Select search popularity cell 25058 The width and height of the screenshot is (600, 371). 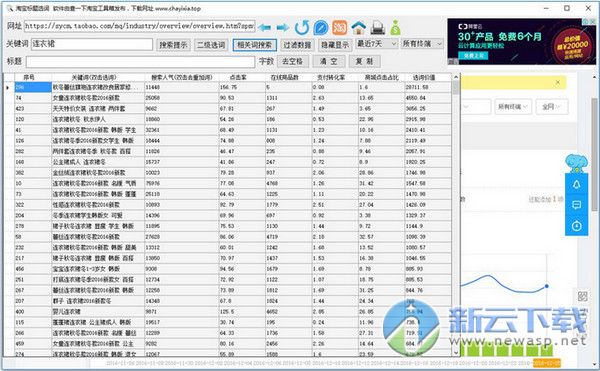click(x=181, y=98)
